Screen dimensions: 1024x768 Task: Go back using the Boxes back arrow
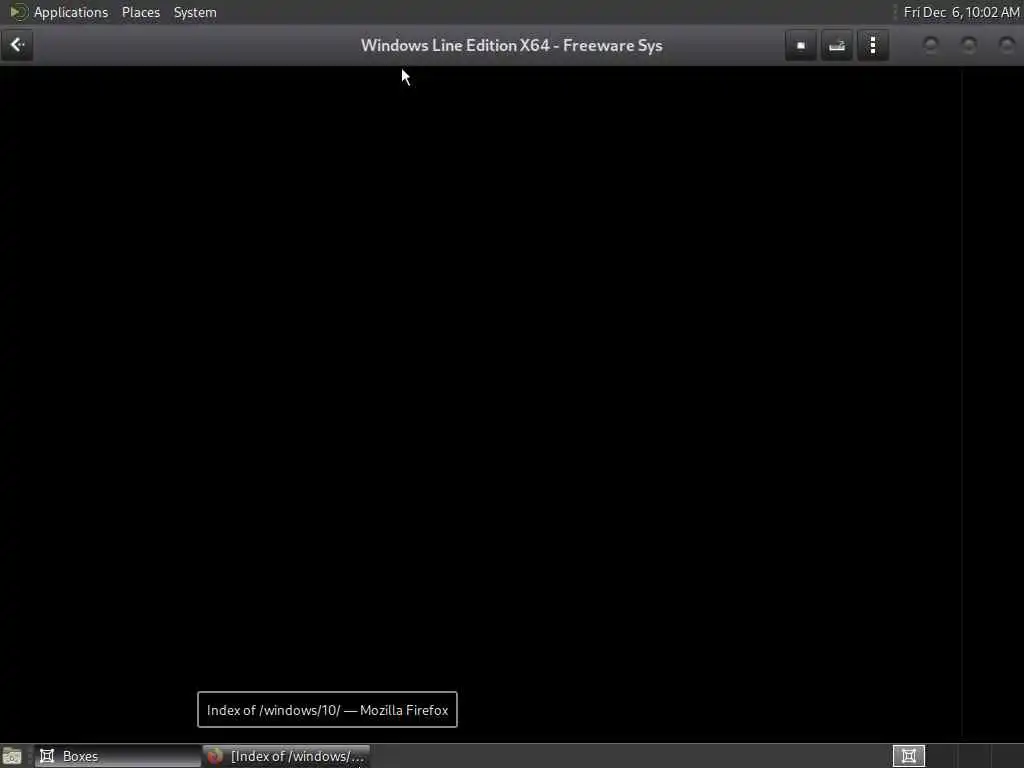(17, 45)
